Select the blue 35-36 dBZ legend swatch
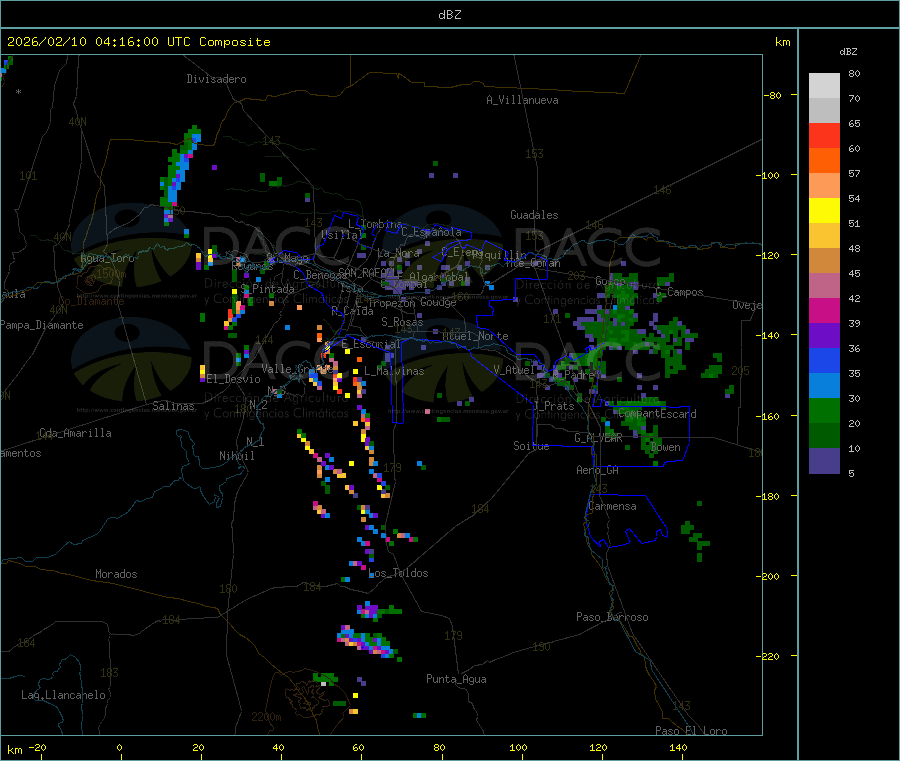The image size is (900, 761). click(824, 360)
